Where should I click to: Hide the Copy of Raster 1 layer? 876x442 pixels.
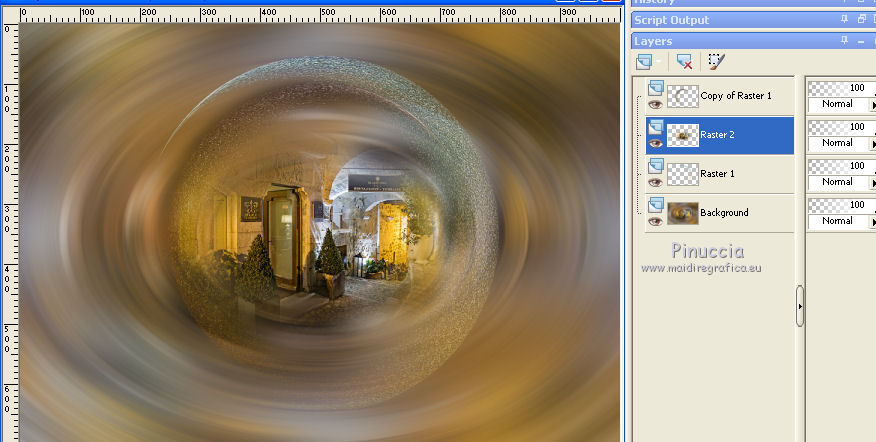(x=655, y=104)
